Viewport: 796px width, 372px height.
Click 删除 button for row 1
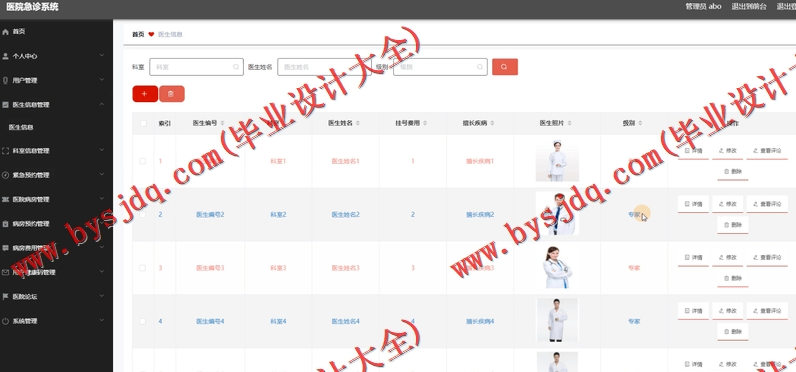click(733, 172)
